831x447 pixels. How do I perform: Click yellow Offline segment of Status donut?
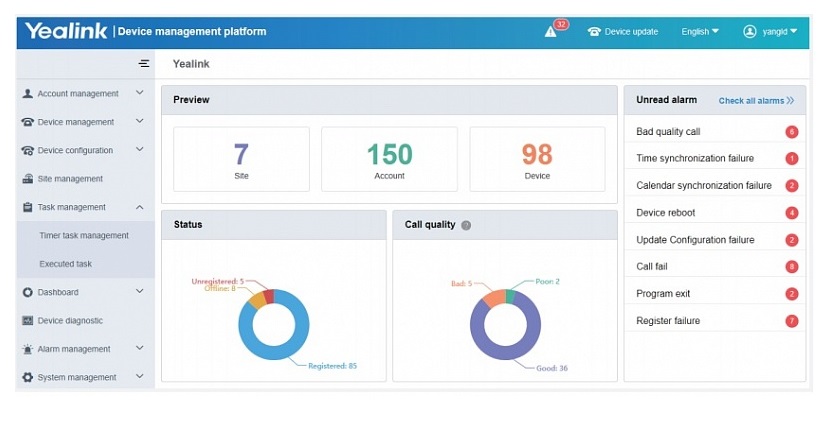pyautogui.click(x=258, y=301)
